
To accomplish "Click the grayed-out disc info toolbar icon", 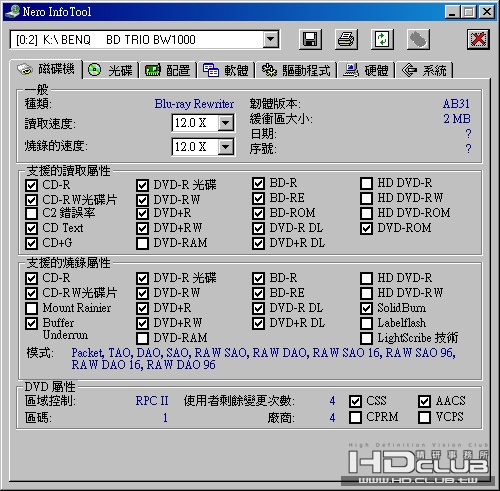I will [418, 39].
